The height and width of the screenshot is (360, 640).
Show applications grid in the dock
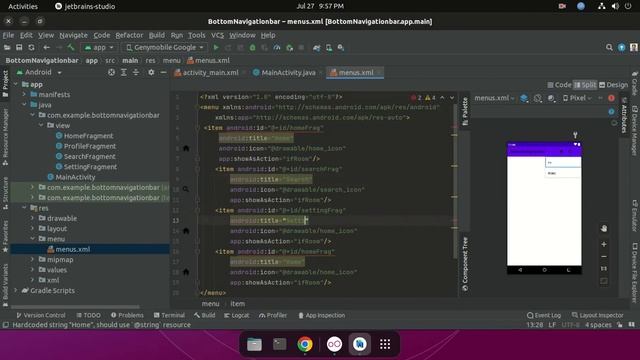tap(385, 344)
